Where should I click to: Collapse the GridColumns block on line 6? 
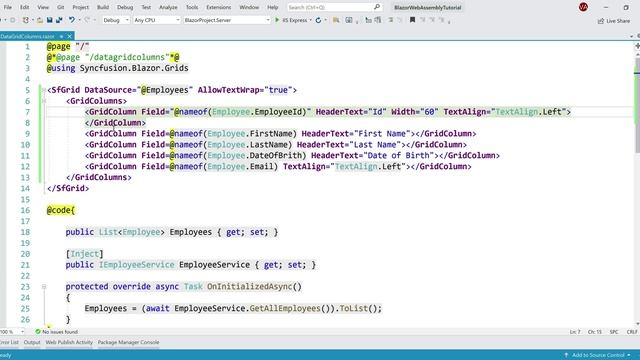click(x=44, y=101)
